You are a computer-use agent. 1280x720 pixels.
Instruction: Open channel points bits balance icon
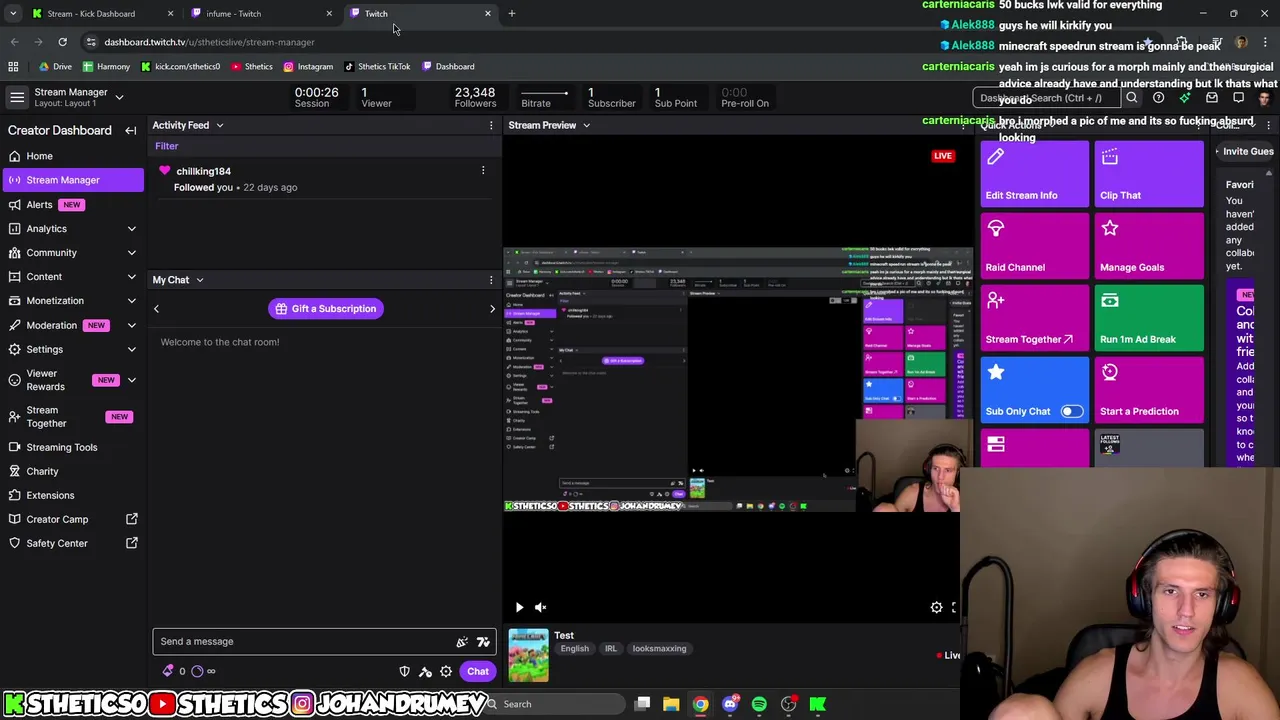168,671
